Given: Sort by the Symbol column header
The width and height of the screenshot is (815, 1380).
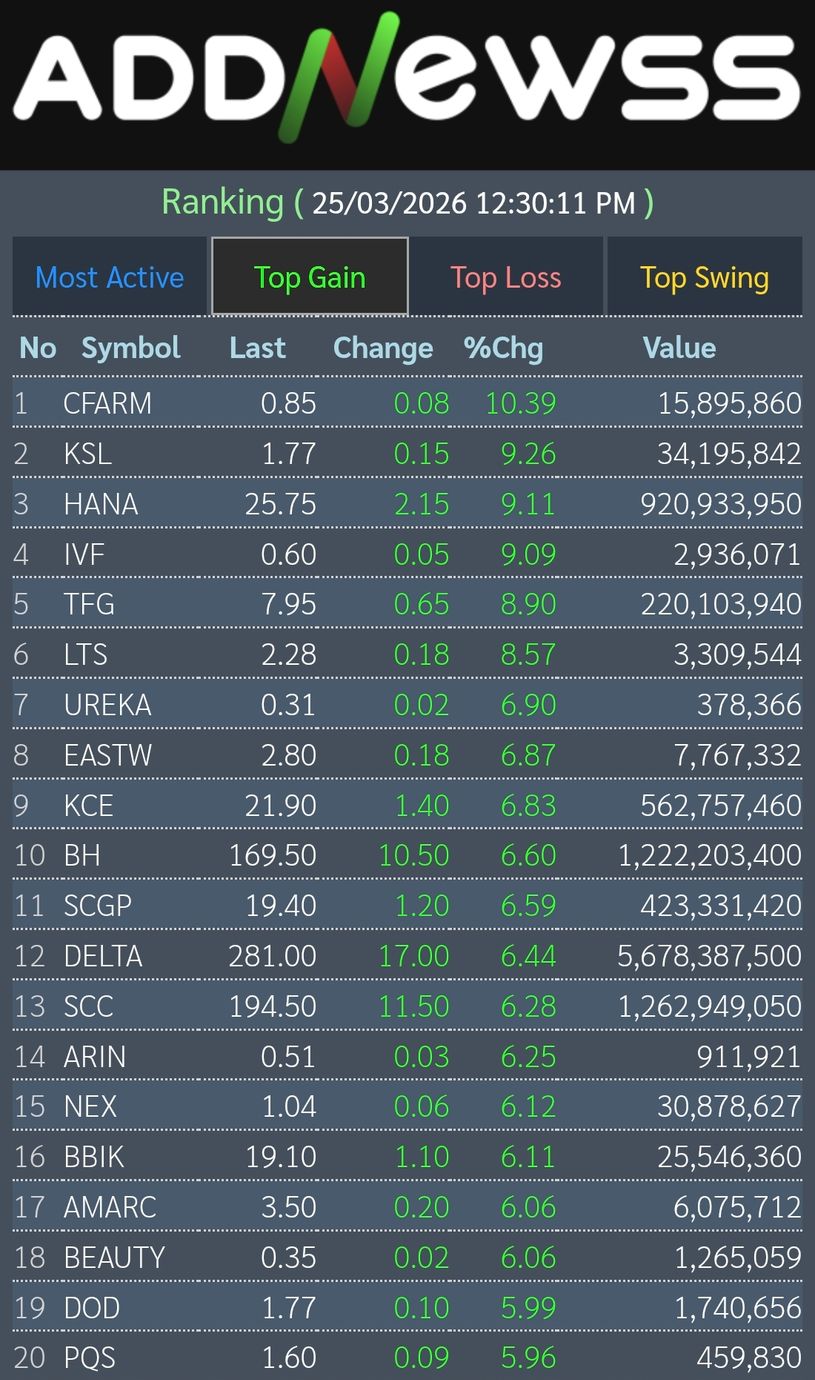Looking at the screenshot, I should [130, 348].
